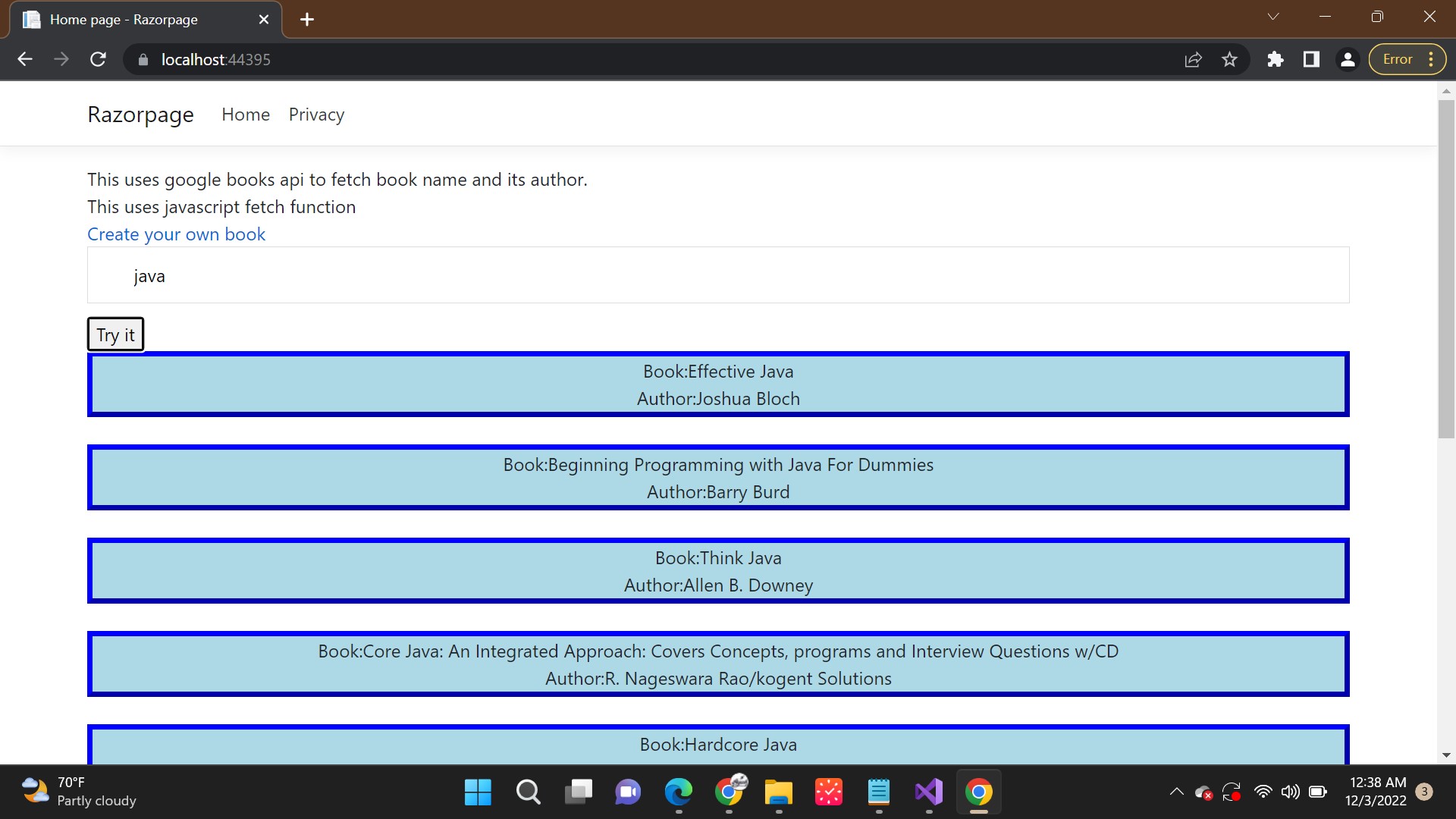The image size is (1456, 819).
Task: Select the Beginning Programming with Java For Dummies title
Action: click(718, 465)
